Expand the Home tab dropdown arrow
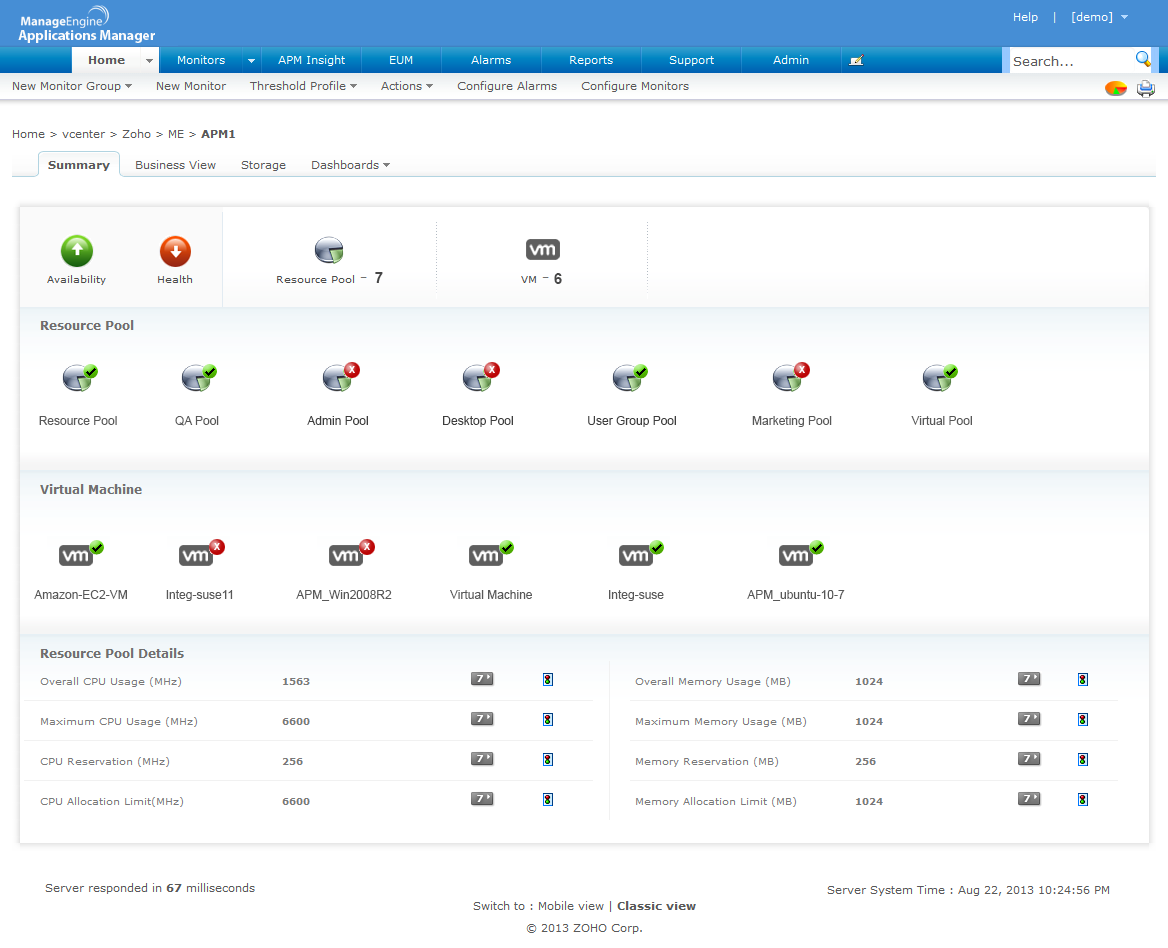1168x948 pixels. point(149,60)
